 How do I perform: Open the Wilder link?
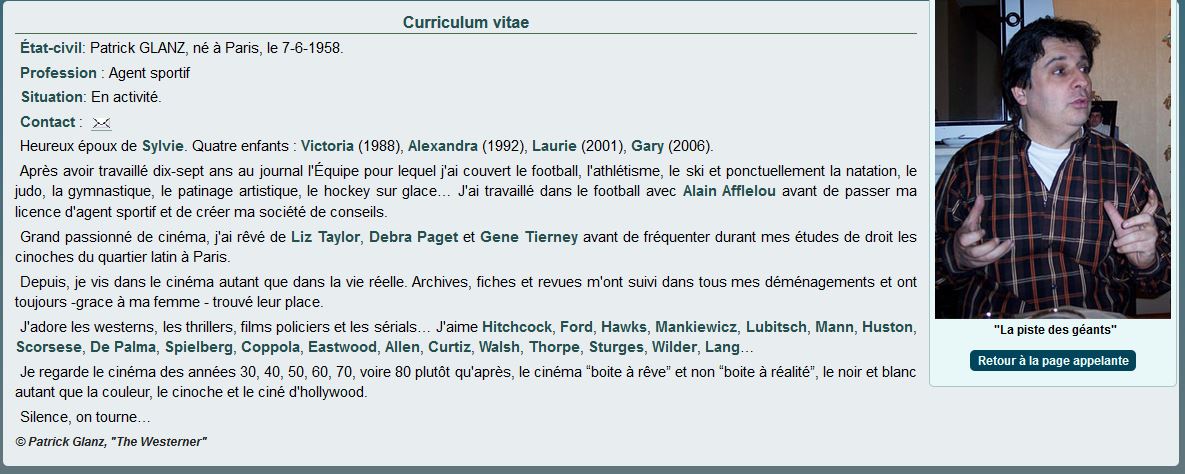(x=674, y=348)
